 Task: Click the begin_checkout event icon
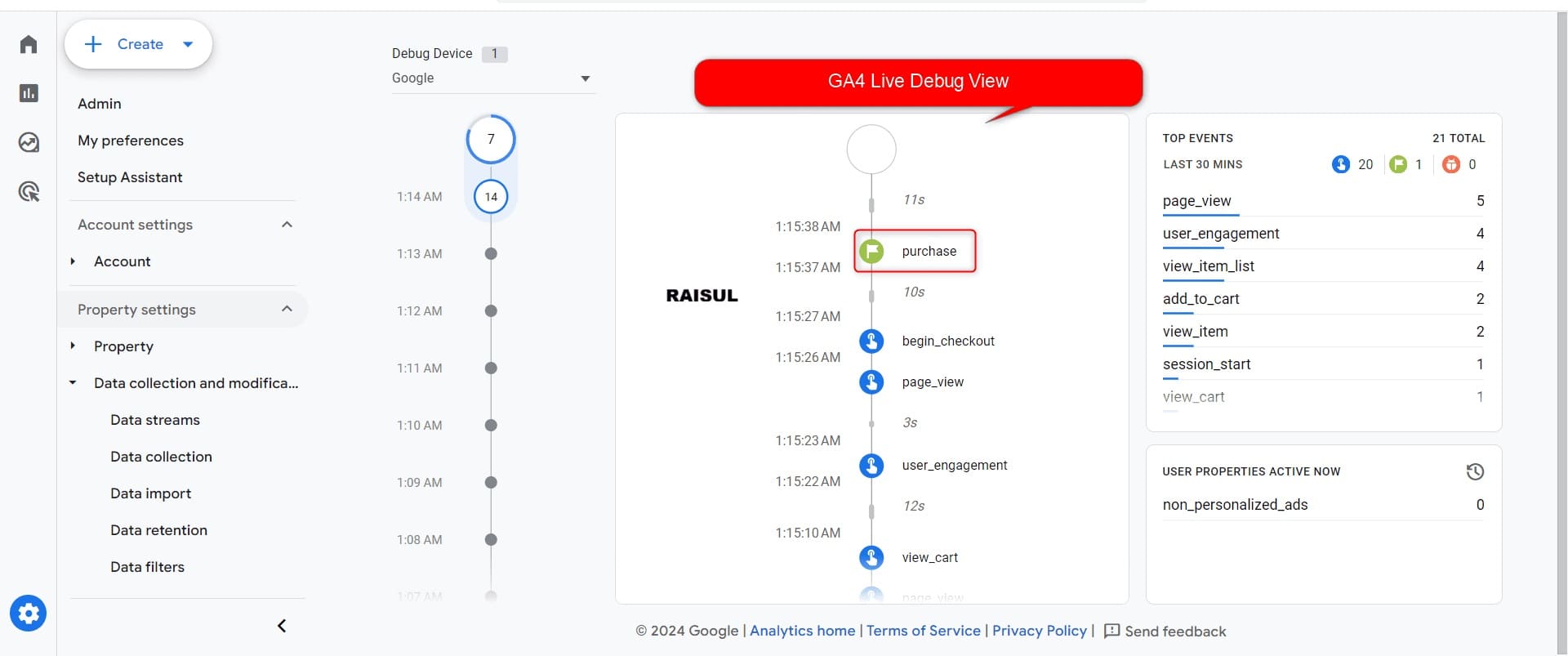coord(871,341)
